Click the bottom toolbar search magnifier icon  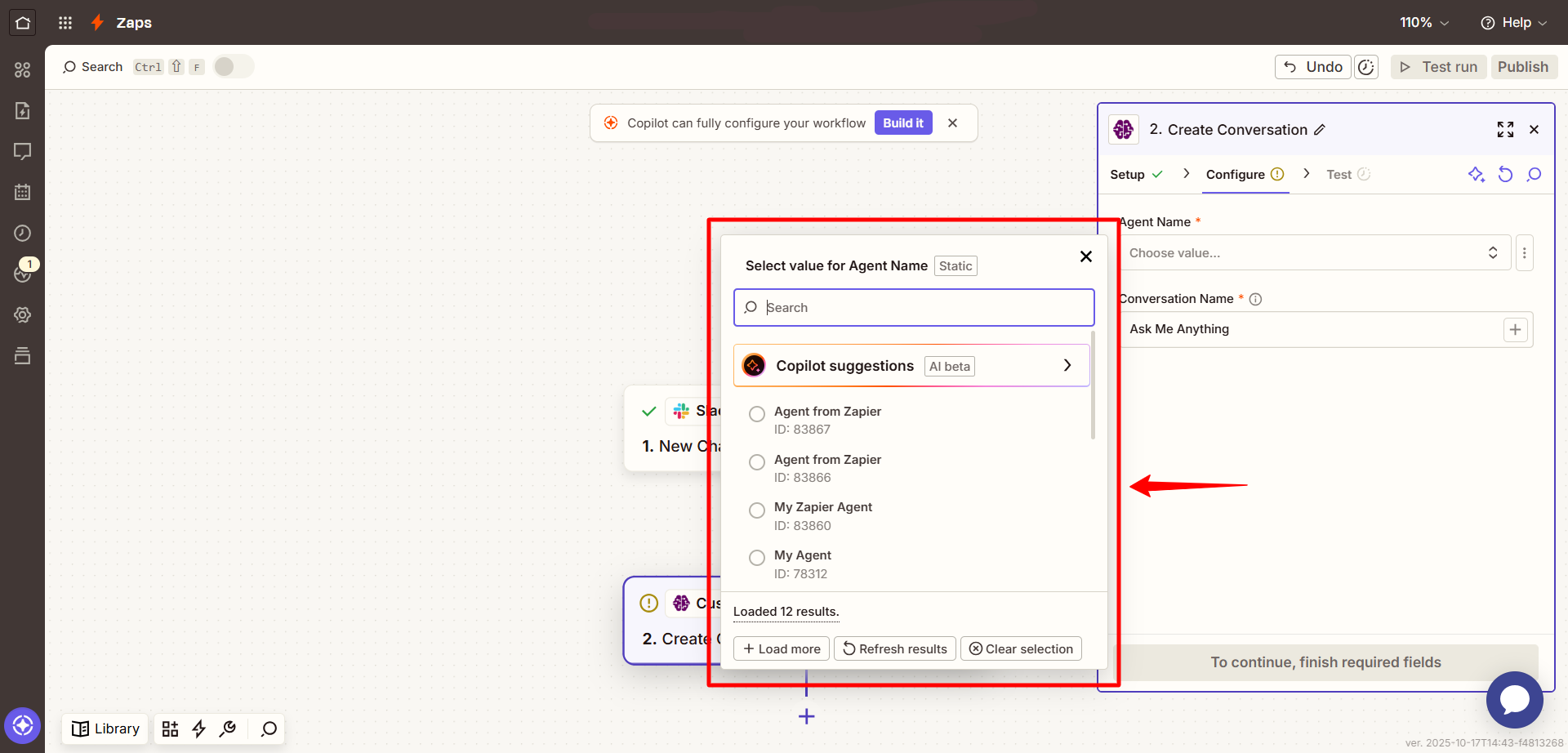269,729
